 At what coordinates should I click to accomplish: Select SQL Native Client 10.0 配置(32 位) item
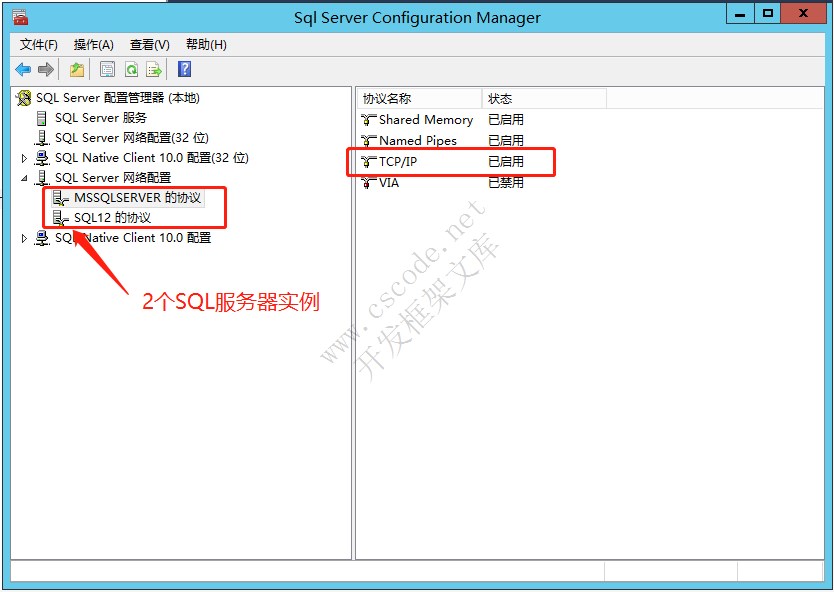click(152, 158)
